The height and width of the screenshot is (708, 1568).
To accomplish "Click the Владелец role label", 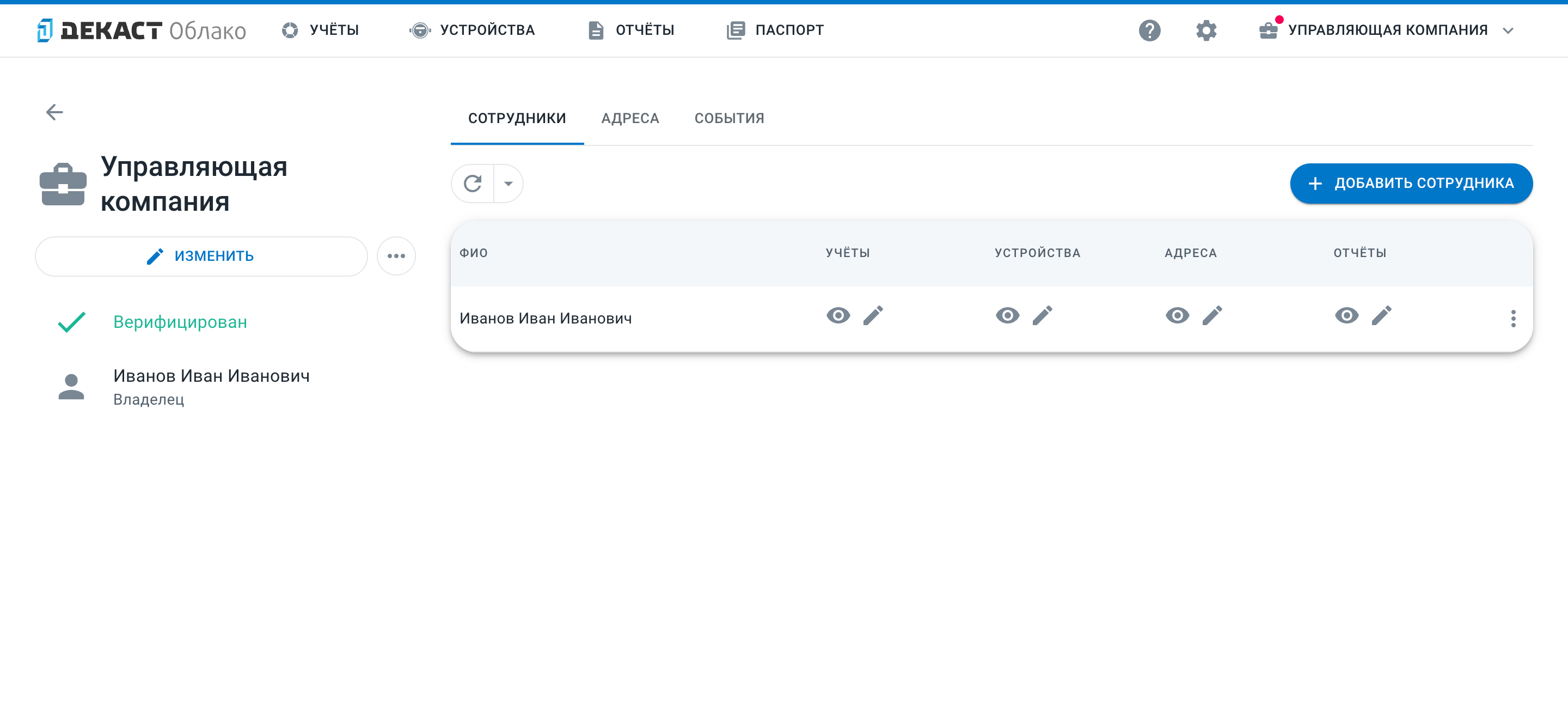I will click(x=149, y=399).
